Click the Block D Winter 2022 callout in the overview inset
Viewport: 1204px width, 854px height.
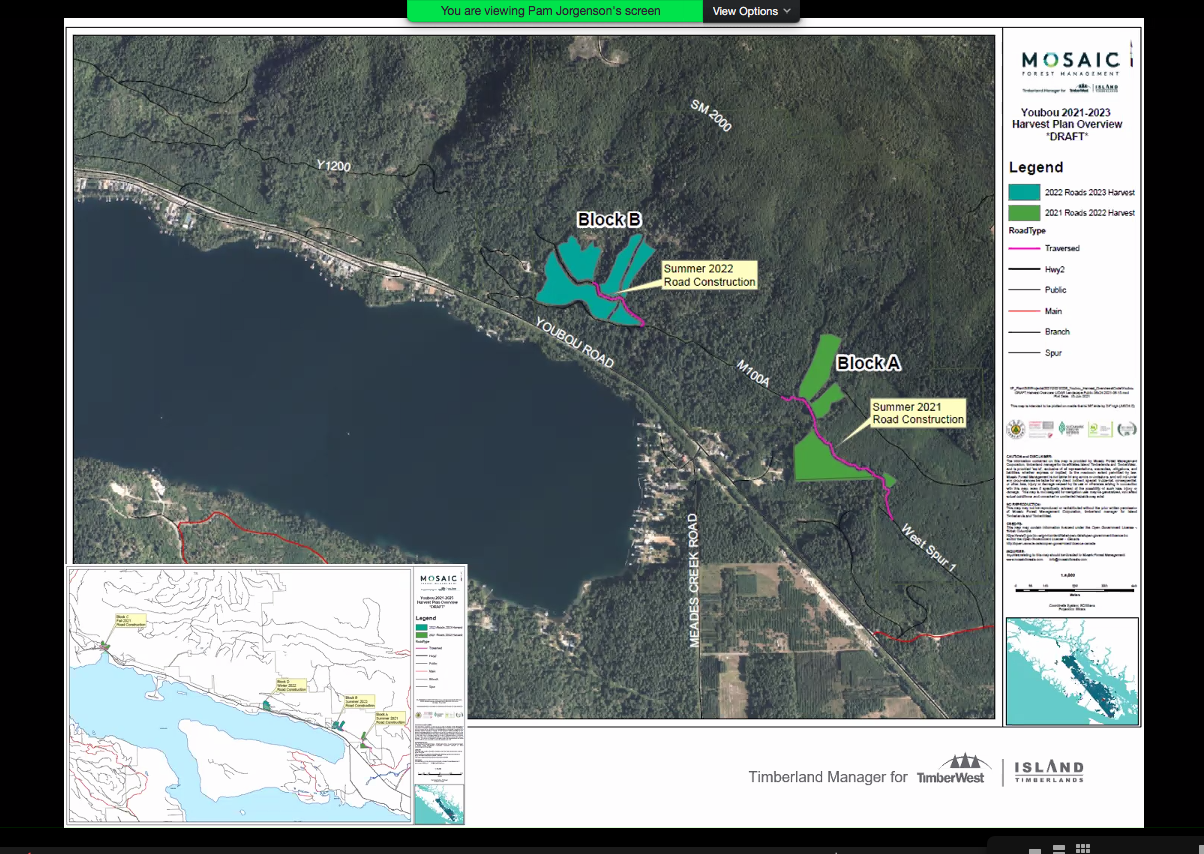point(293,685)
